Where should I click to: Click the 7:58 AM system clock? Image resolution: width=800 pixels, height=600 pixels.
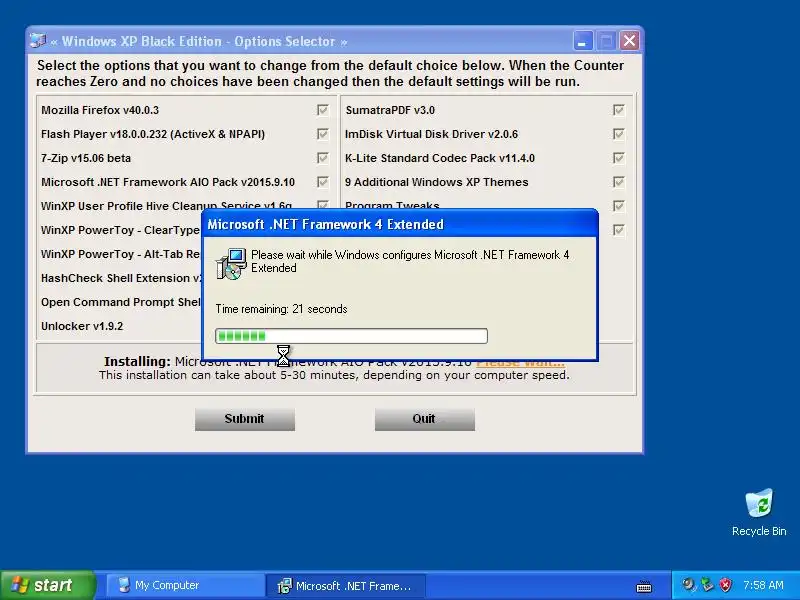[x=763, y=585]
